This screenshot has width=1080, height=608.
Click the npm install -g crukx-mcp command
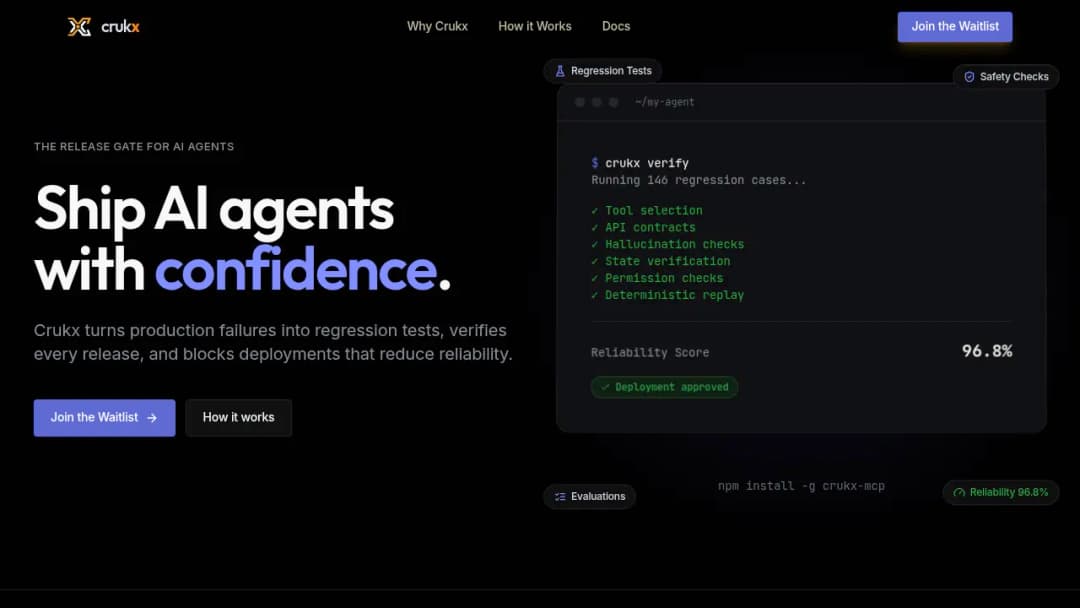point(801,486)
